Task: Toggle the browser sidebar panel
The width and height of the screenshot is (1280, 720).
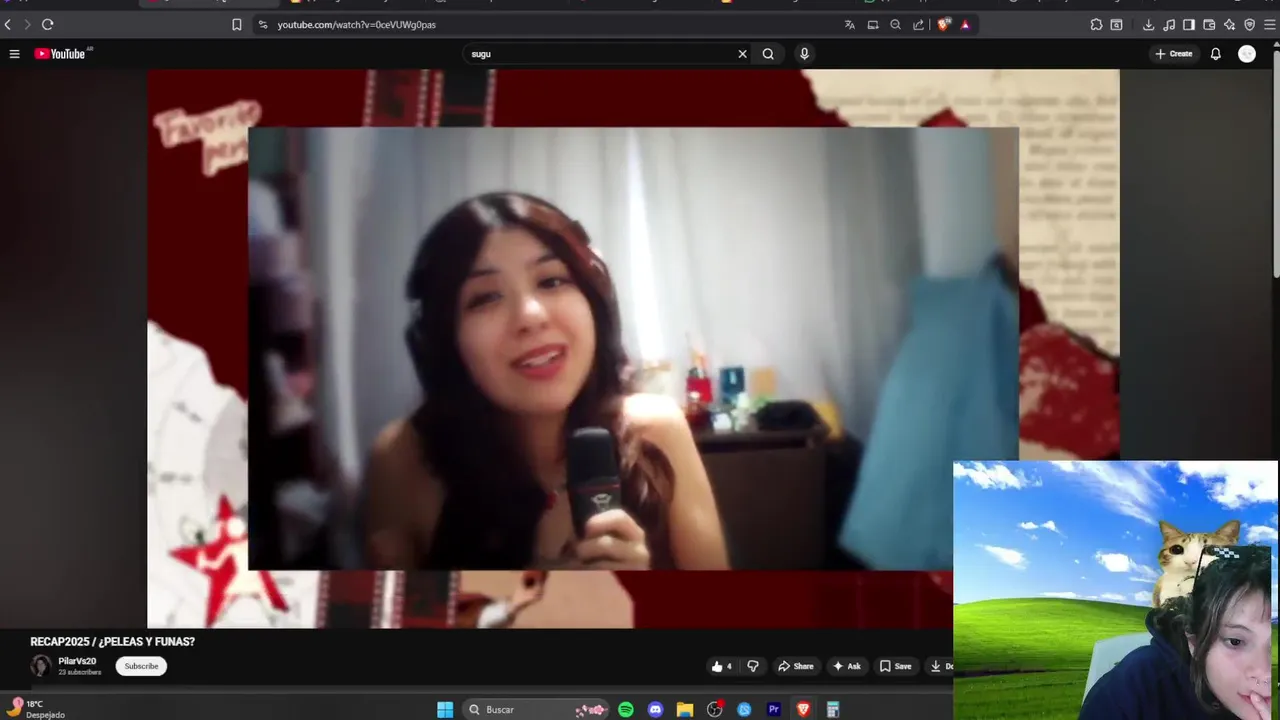Action: [x=1189, y=24]
